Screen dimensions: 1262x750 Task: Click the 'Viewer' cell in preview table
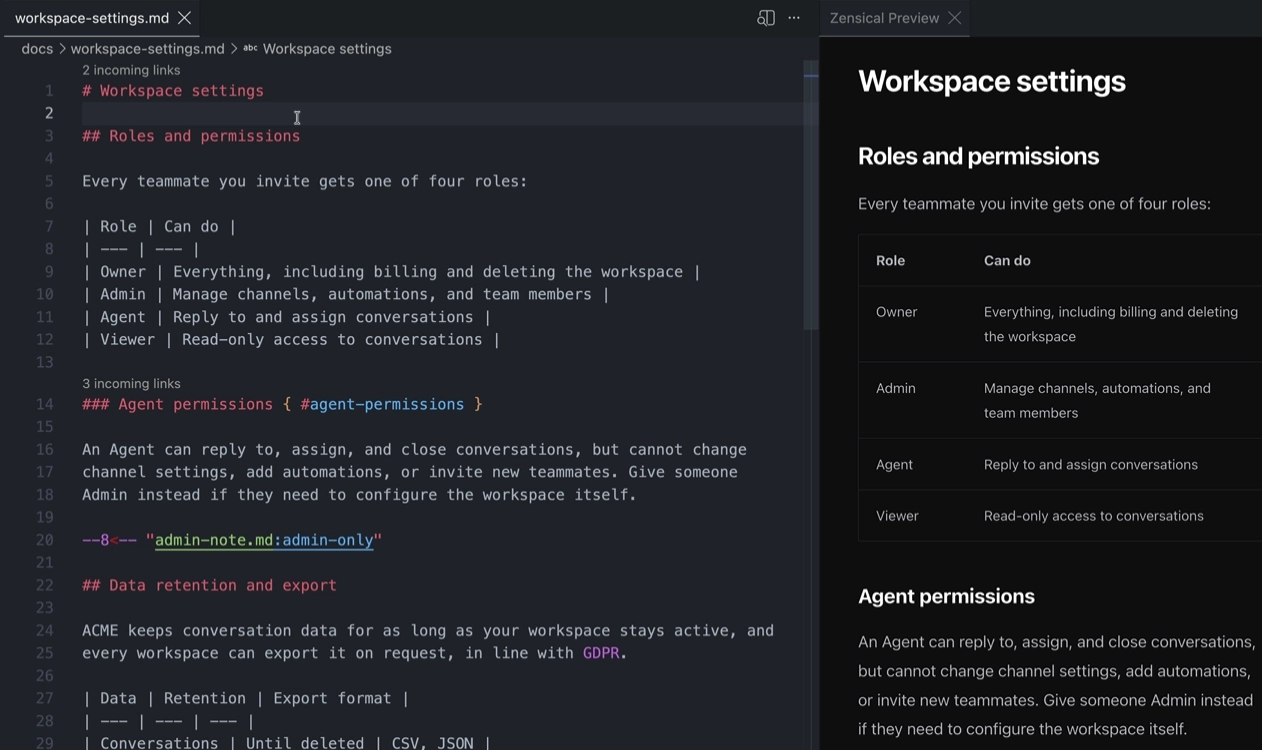897,516
